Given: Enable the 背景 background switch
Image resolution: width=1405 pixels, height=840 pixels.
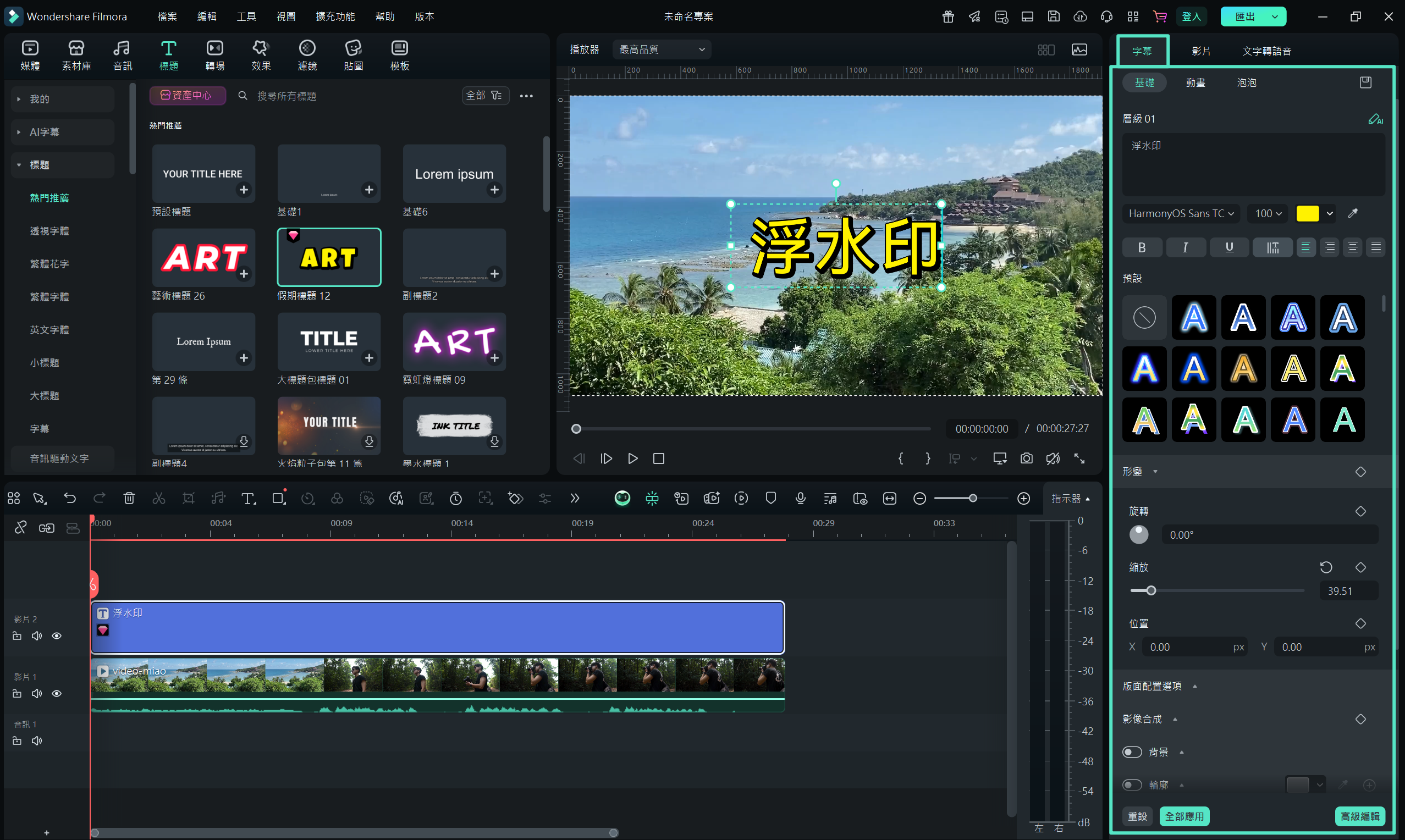Looking at the screenshot, I should click(1132, 751).
